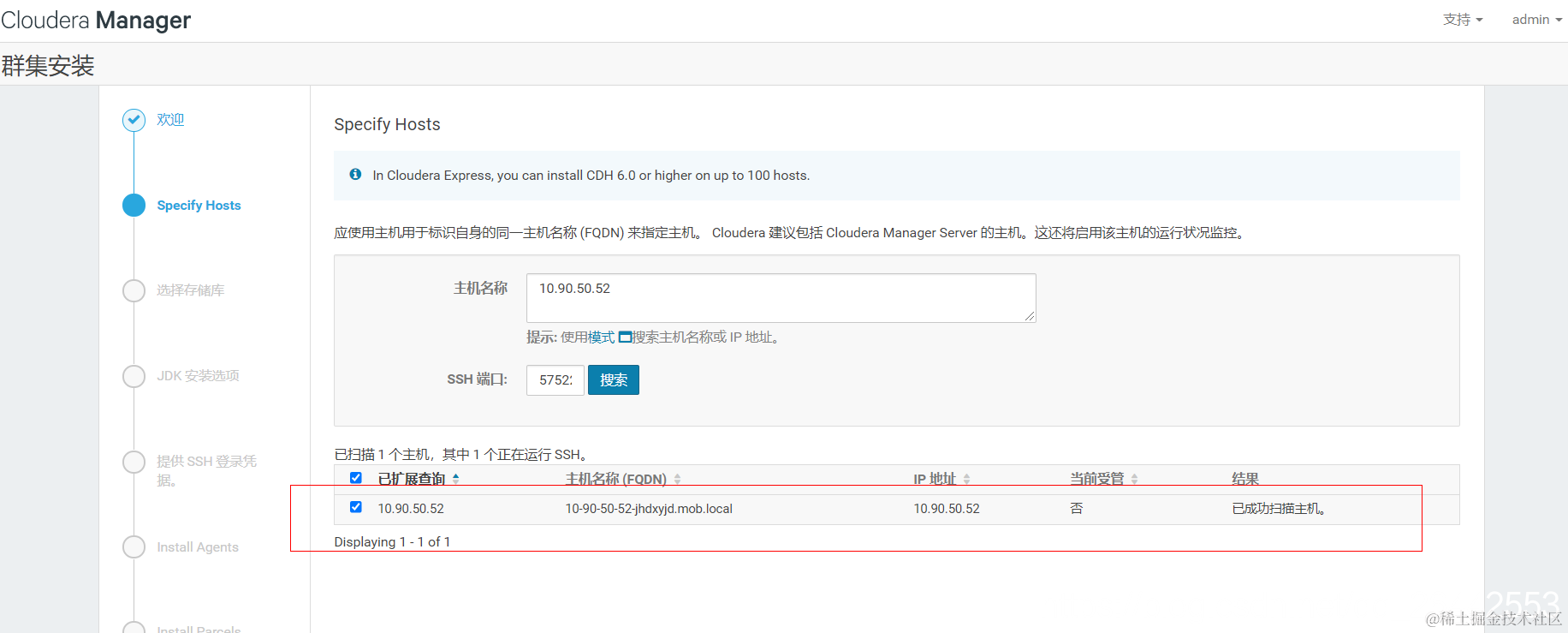Uncheck the 10.90.50.52 host row checkbox

356,507
